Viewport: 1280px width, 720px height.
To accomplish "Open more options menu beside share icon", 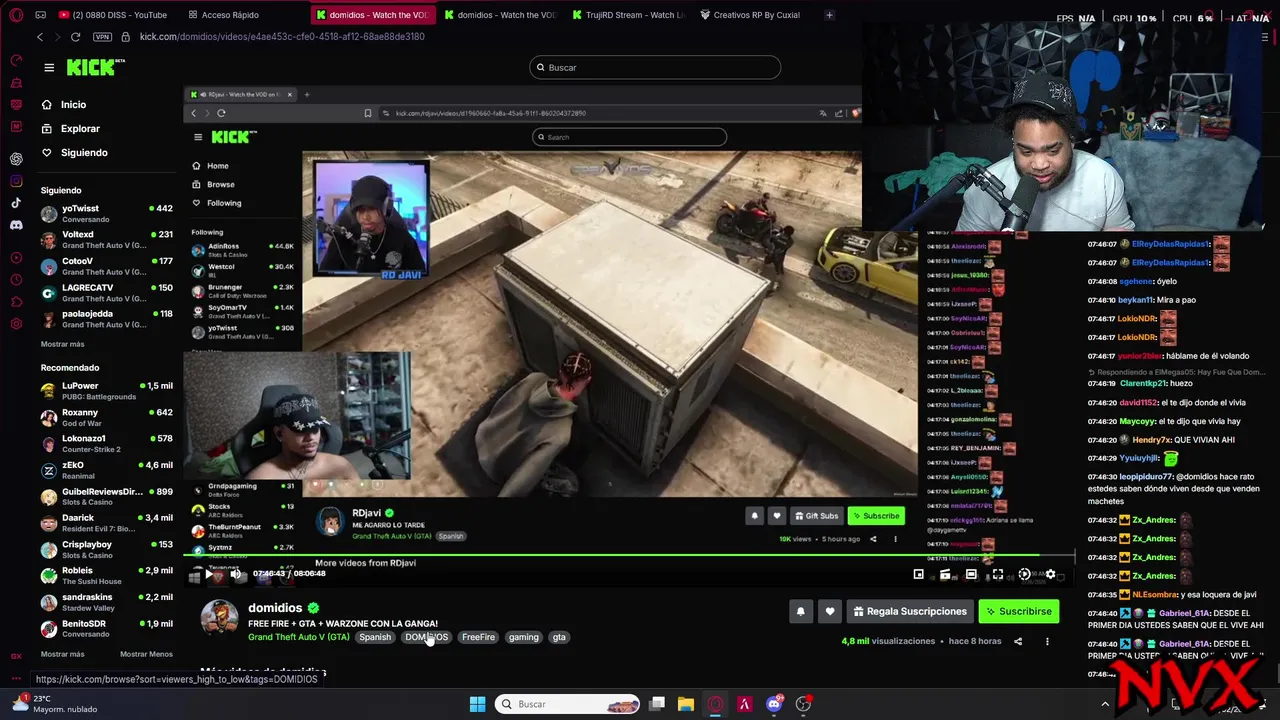I will tap(1047, 641).
